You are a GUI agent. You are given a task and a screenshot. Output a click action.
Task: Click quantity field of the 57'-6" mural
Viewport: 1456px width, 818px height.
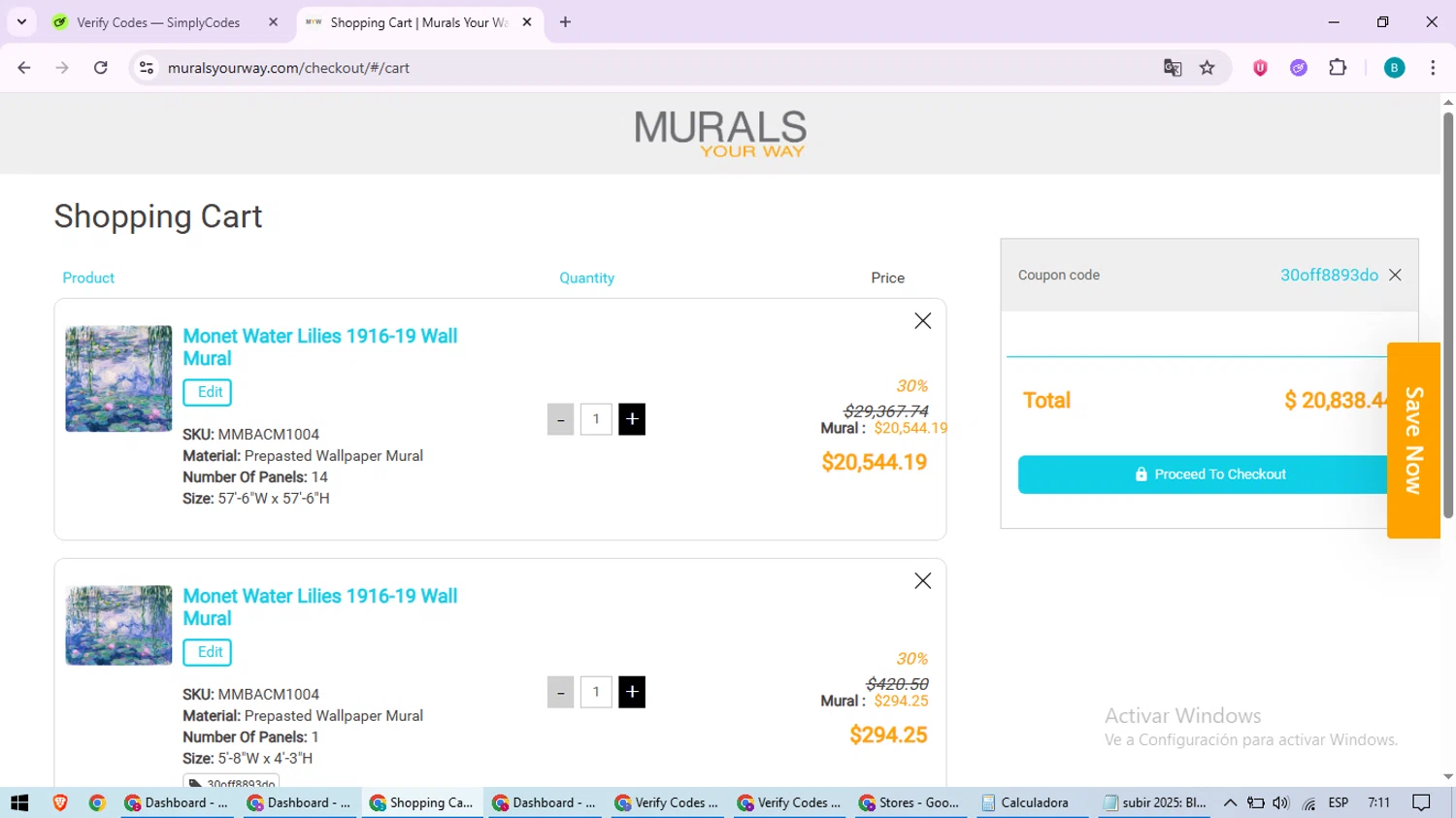coord(596,419)
